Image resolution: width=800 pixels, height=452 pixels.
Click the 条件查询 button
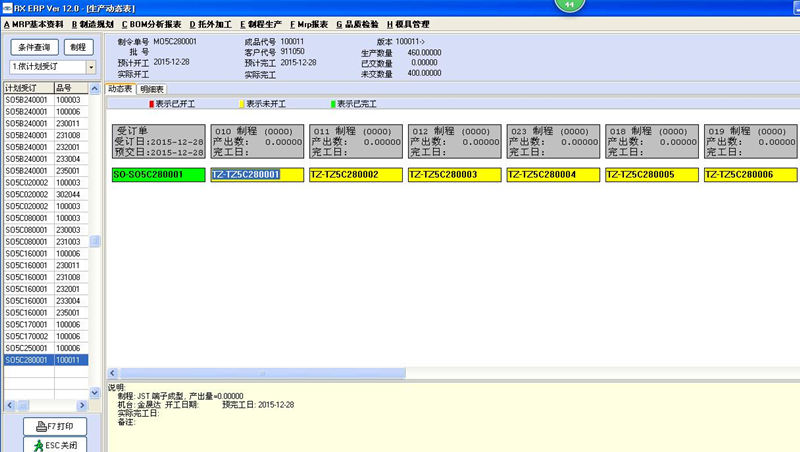34,47
